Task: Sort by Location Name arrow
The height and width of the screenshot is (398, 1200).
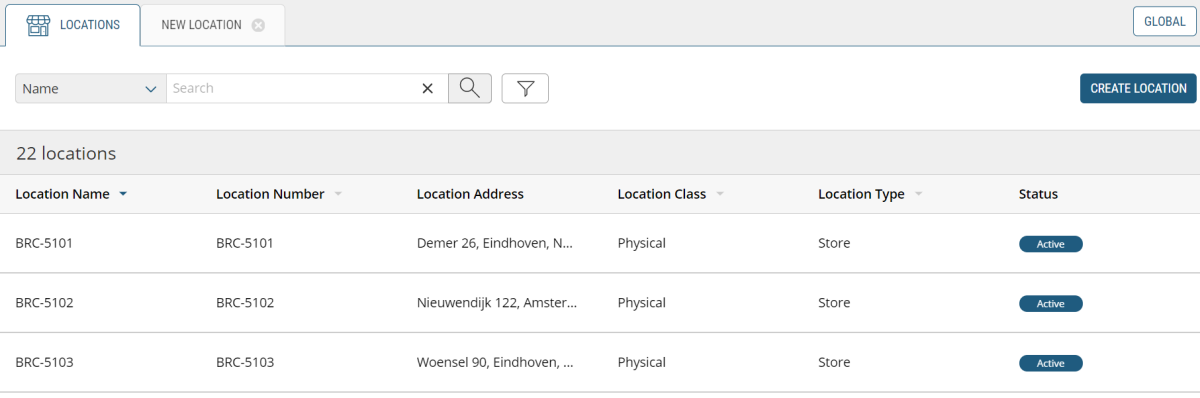Action: click(x=123, y=194)
